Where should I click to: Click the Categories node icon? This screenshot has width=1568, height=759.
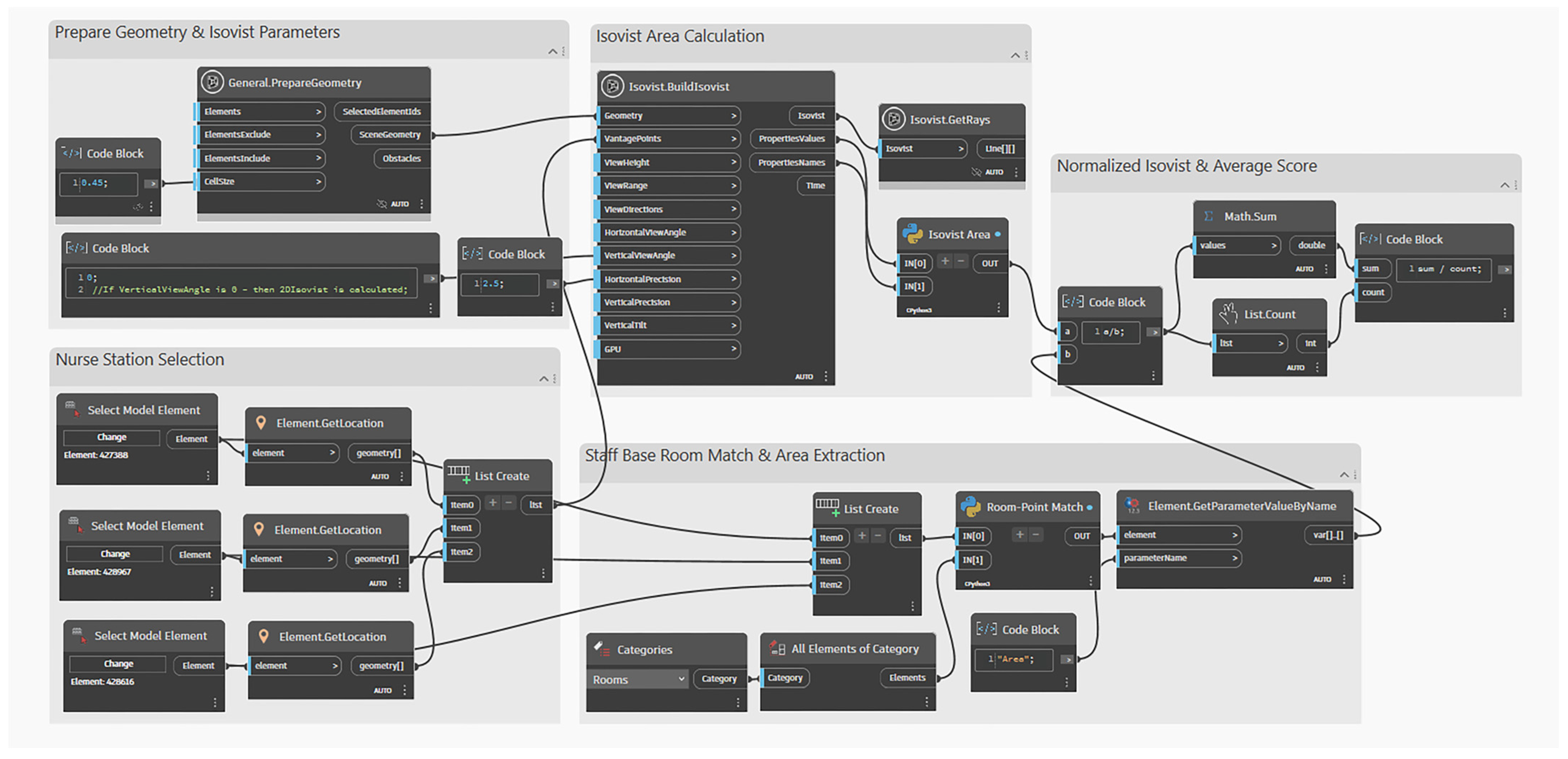pyautogui.click(x=602, y=649)
